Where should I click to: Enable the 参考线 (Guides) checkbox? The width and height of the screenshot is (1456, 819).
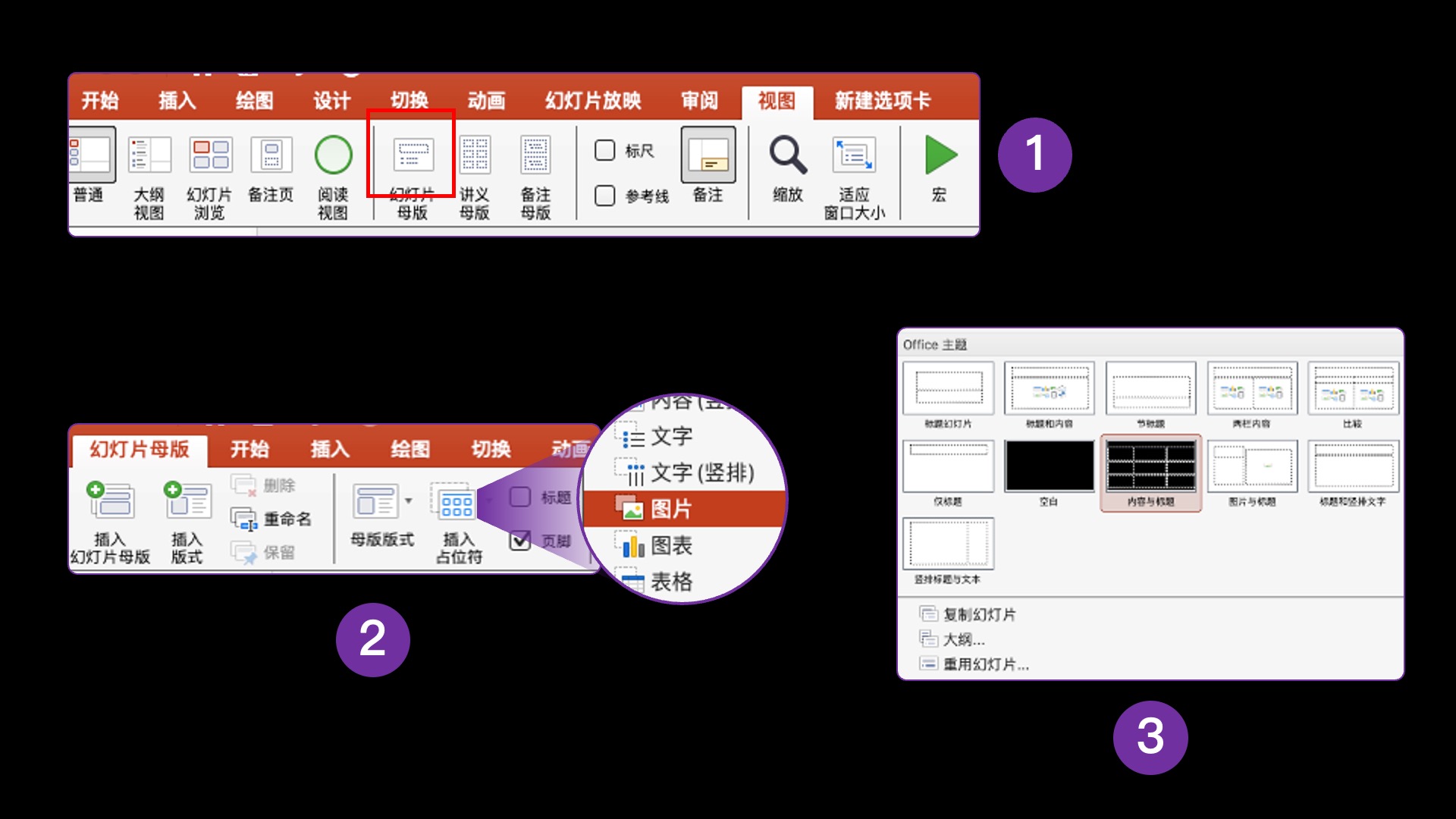pyautogui.click(x=605, y=196)
